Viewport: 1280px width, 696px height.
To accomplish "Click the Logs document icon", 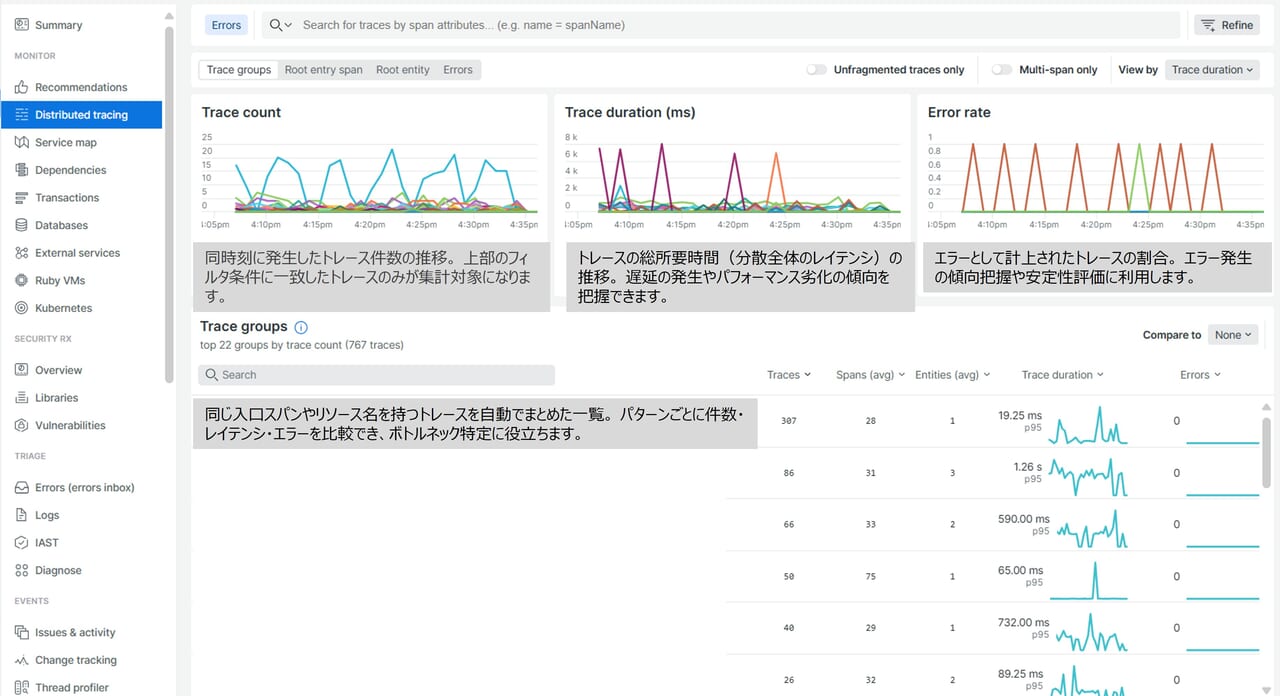I will pyautogui.click(x=22, y=515).
